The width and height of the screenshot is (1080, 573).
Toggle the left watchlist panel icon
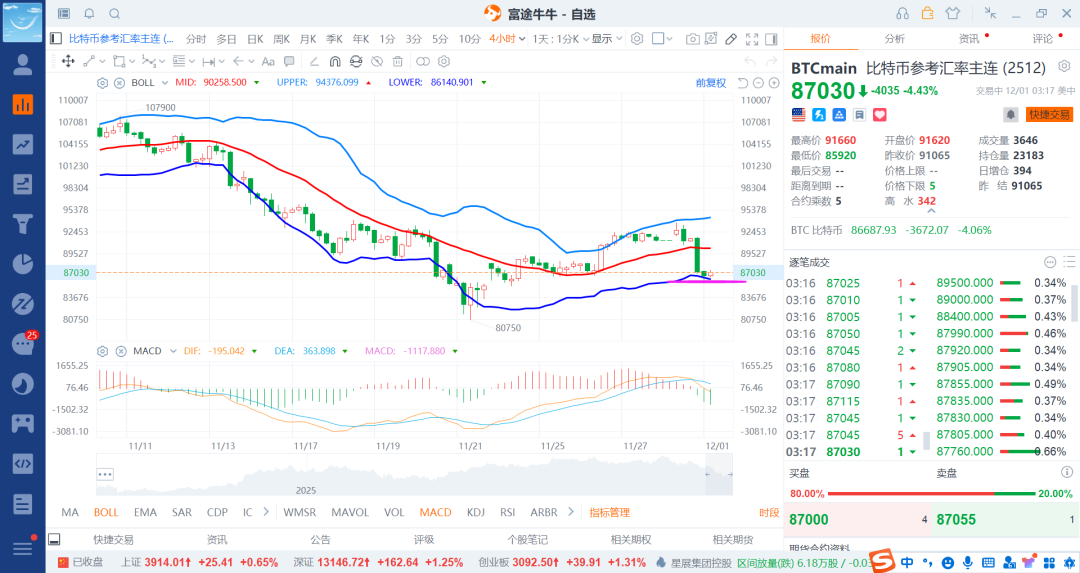55,39
